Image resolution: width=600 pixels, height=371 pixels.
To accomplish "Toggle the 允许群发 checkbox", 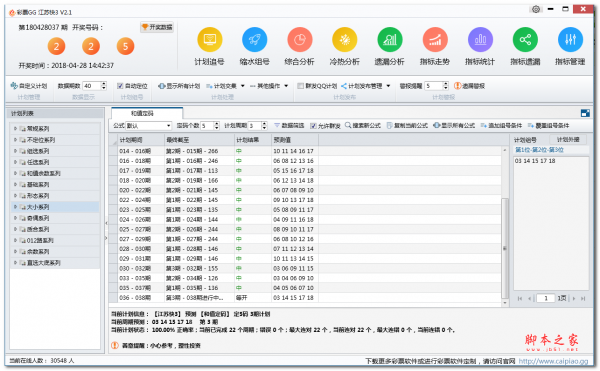I will point(313,126).
